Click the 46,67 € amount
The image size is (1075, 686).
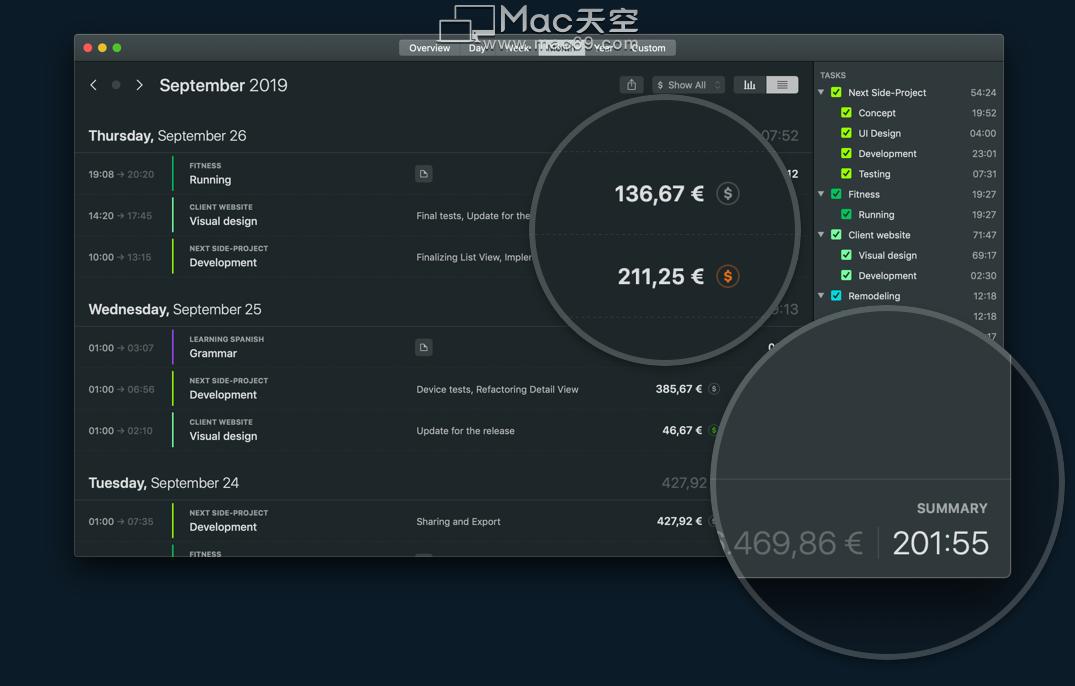coord(682,430)
